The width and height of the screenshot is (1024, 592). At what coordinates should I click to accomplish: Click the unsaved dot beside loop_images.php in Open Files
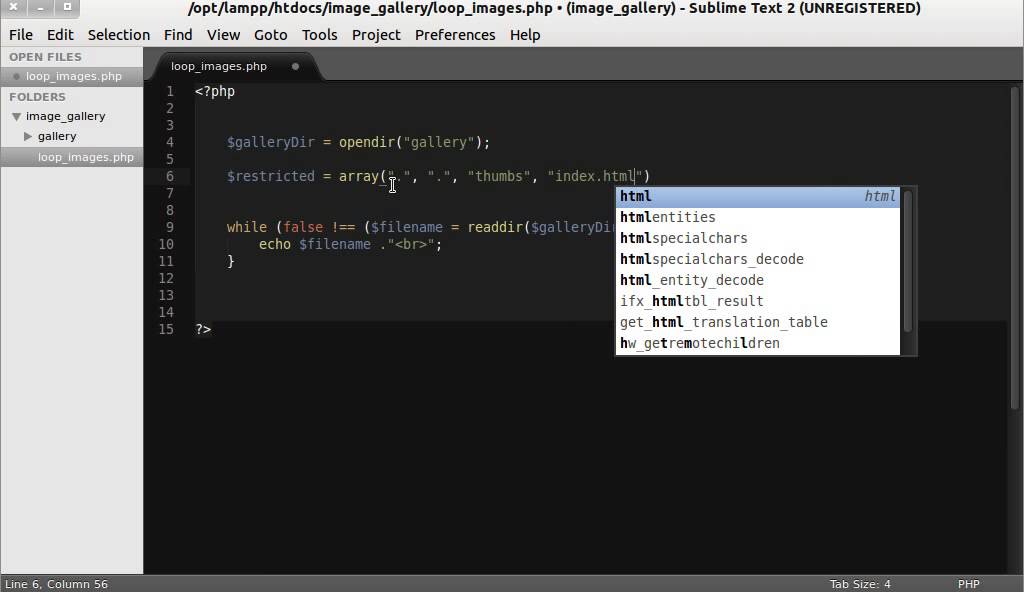point(16,76)
